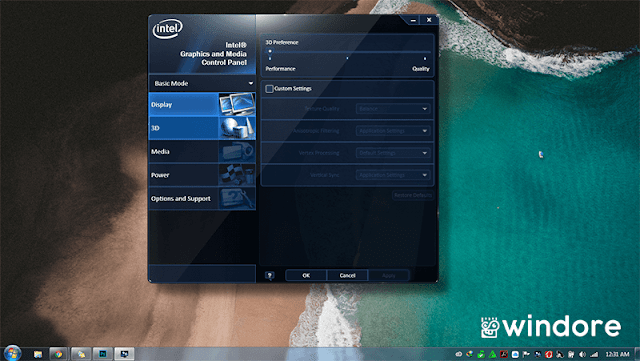Open Action Center flag icon
This screenshot has width=640, height=361.
(x=526, y=354)
